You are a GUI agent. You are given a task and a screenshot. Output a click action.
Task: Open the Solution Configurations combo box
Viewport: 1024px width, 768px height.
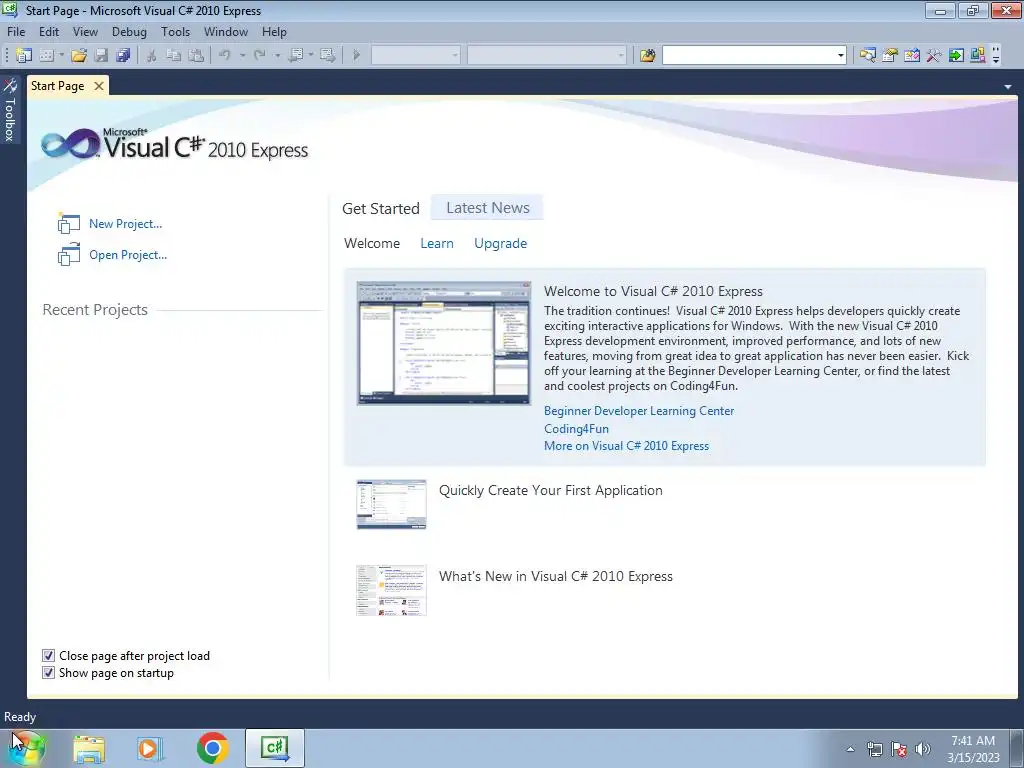point(415,56)
